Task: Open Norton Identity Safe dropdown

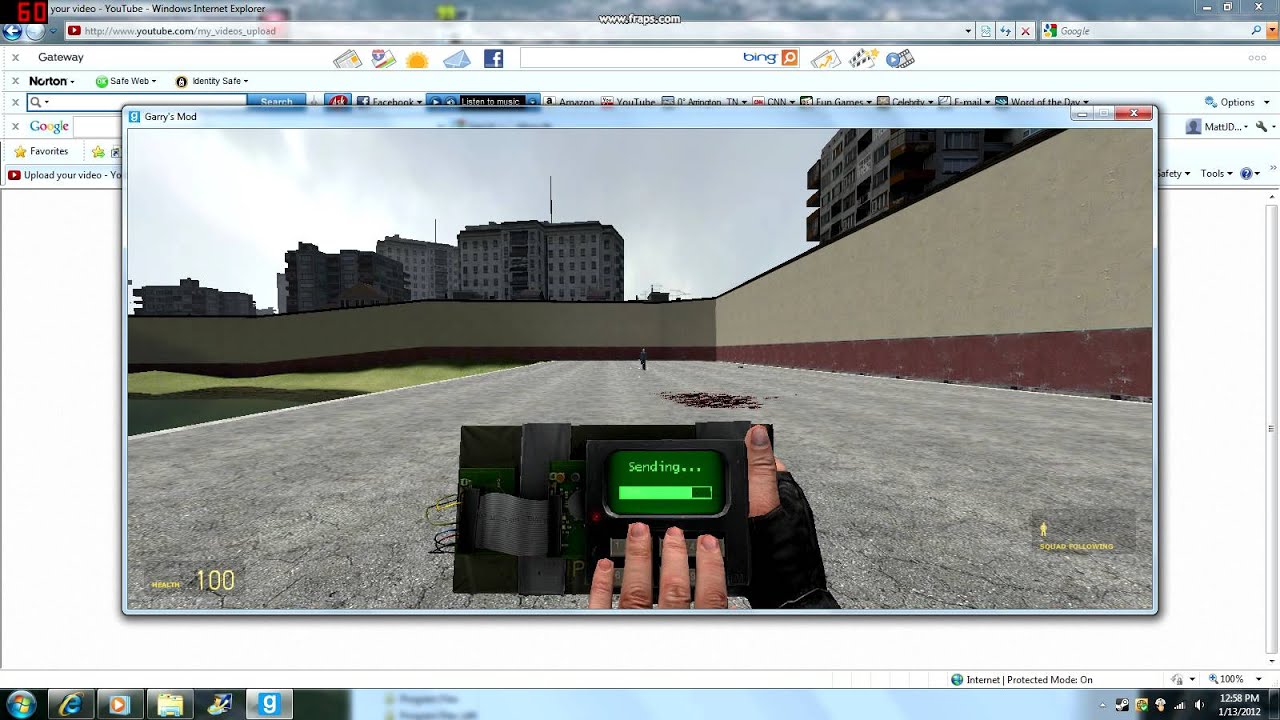Action: coord(212,81)
